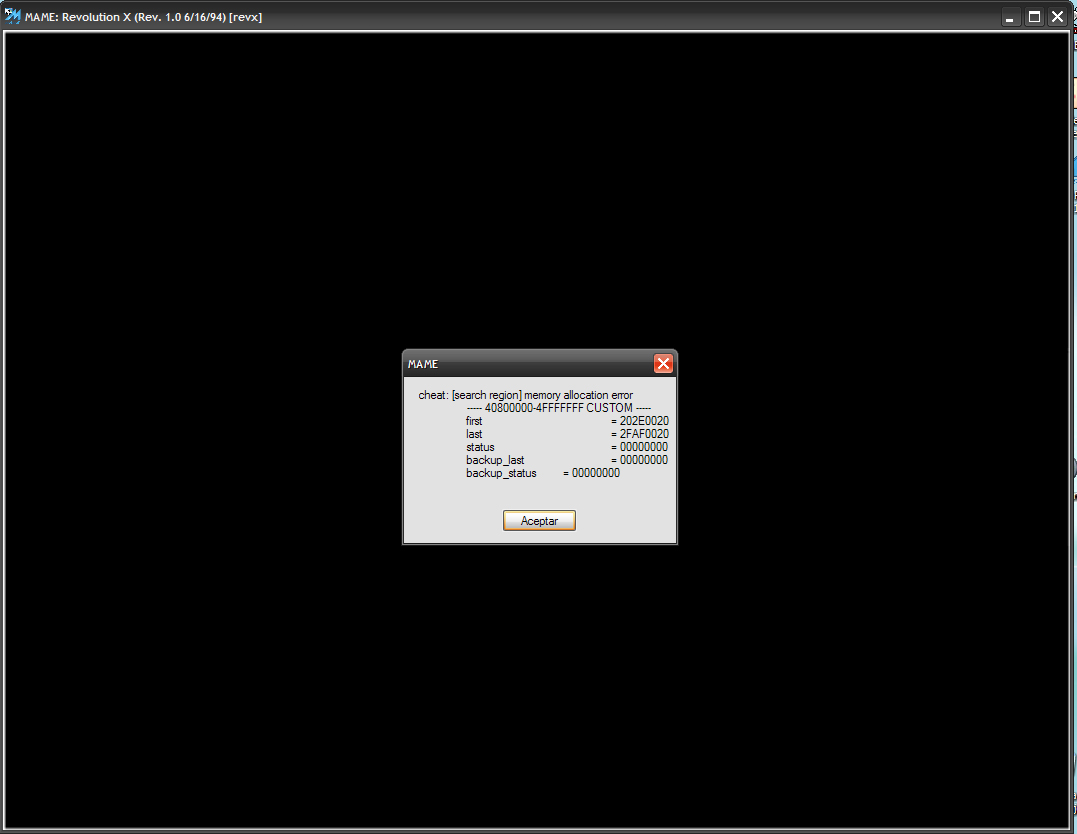Click the MAME dialog title bar text

click(422, 364)
